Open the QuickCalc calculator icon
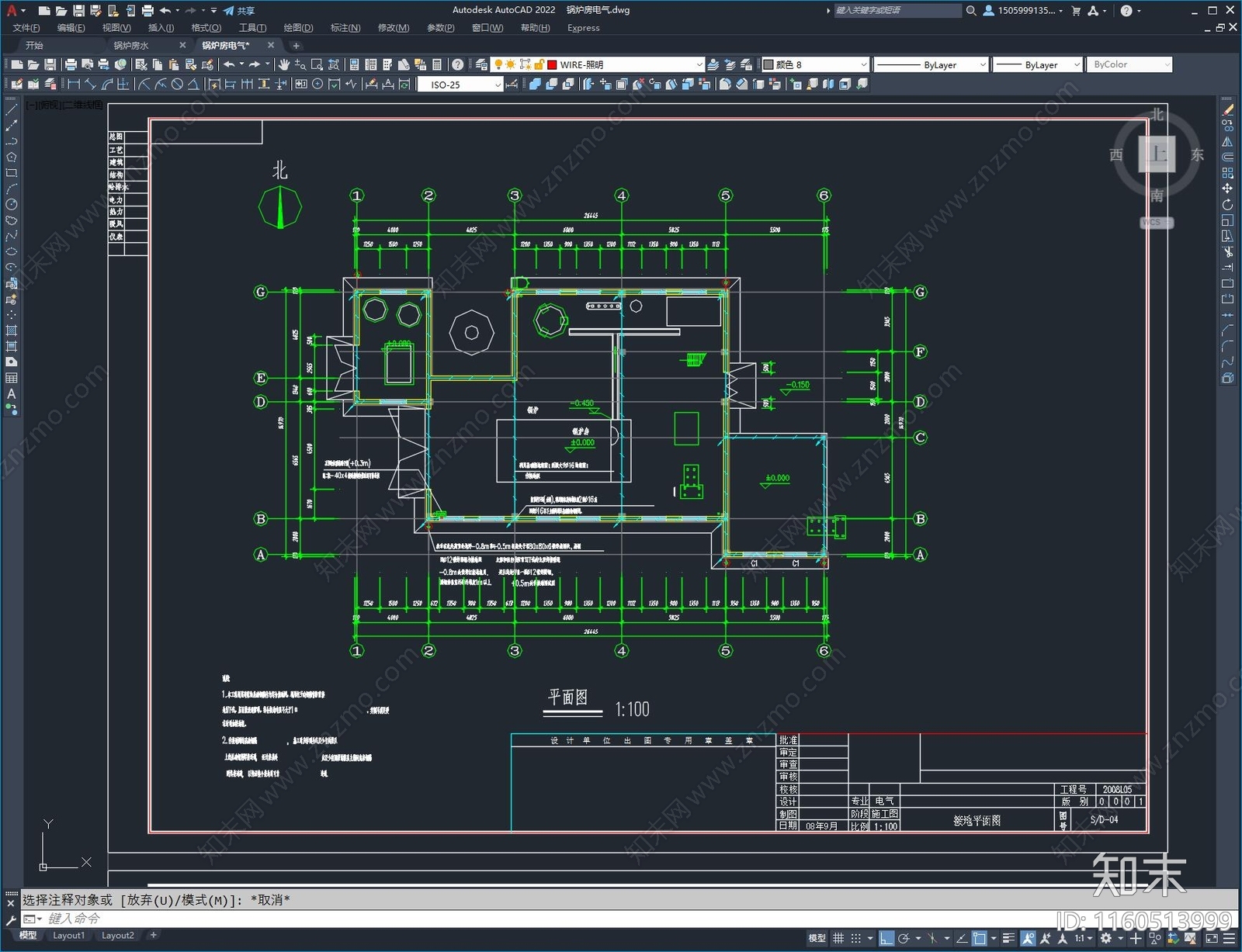Screen dimensions: 1242x952 [x=437, y=64]
